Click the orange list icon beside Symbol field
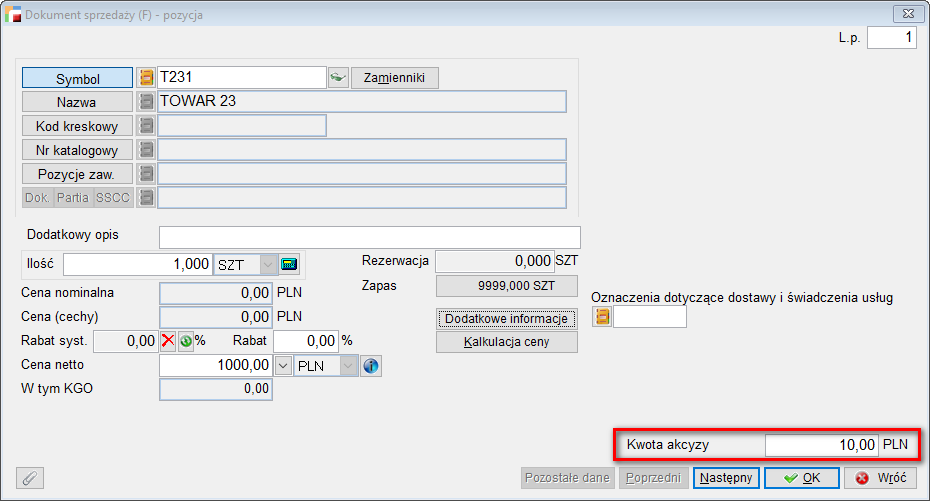 click(146, 77)
